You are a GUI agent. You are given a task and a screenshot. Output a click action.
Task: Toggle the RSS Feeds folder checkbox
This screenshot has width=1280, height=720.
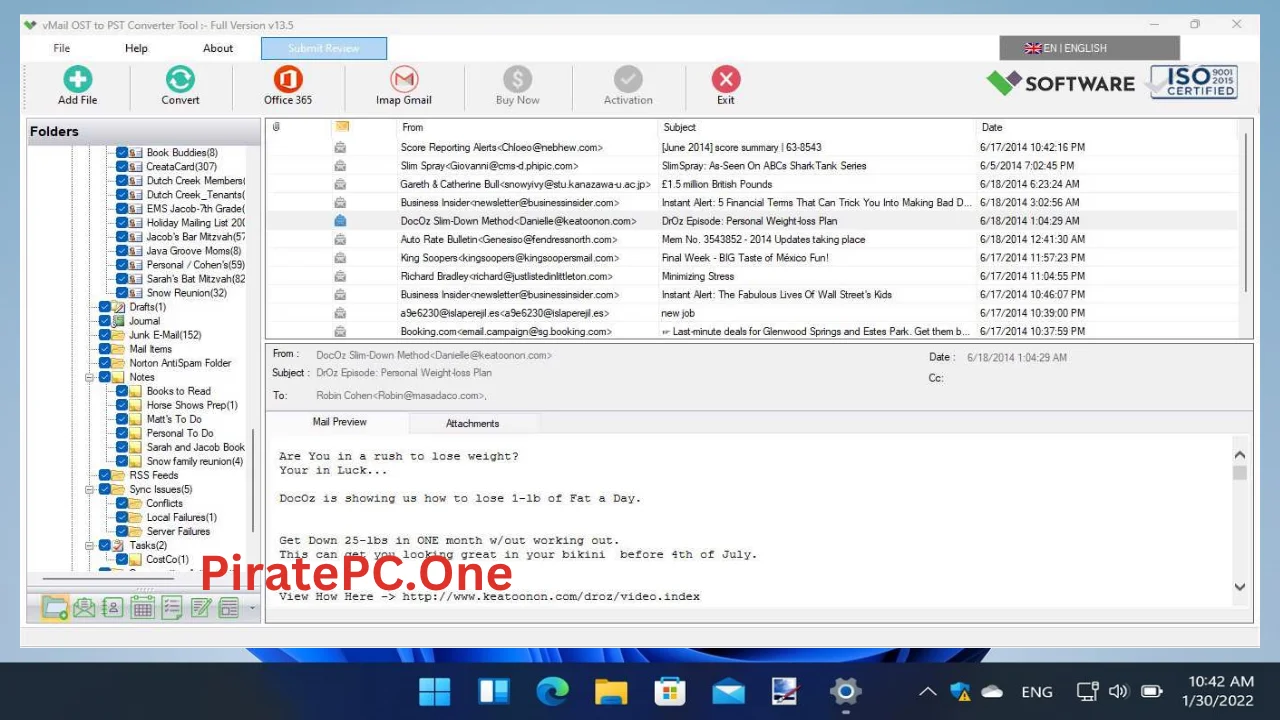point(105,475)
